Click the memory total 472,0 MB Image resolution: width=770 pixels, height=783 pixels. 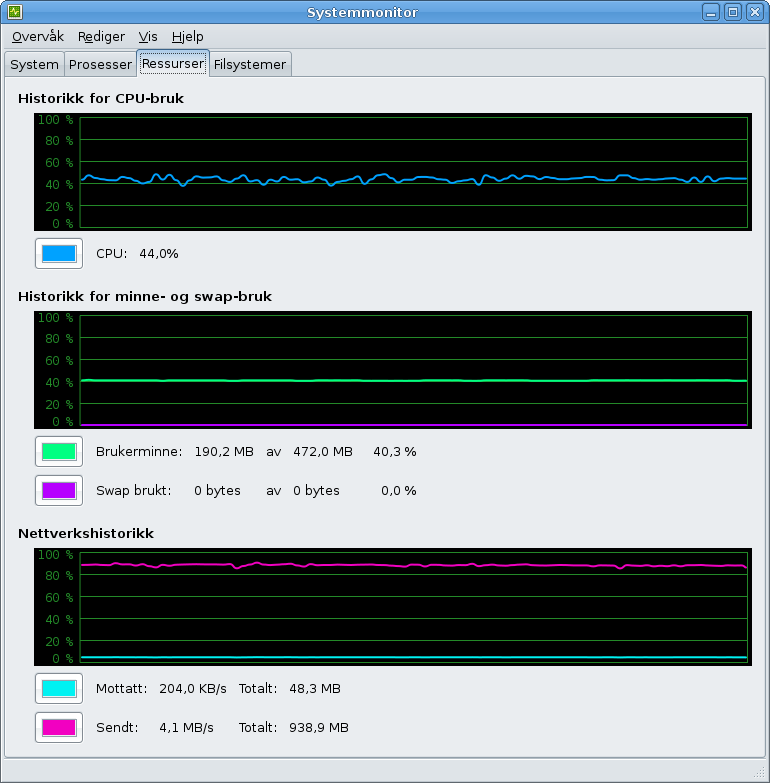323,452
